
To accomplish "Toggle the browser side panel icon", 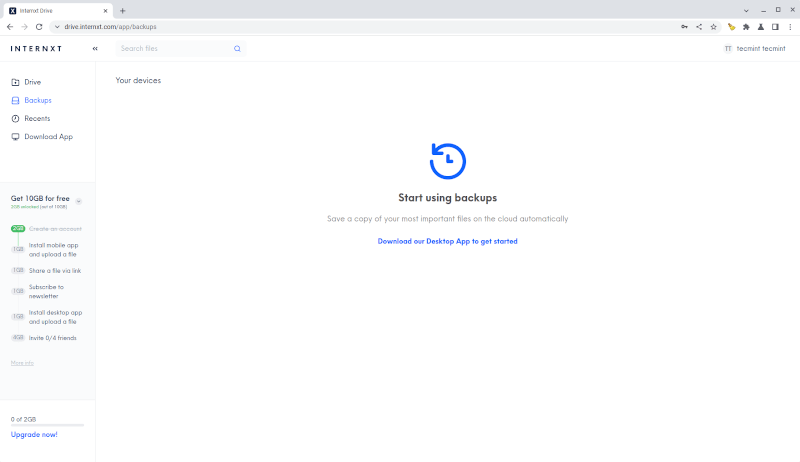I will [775, 27].
